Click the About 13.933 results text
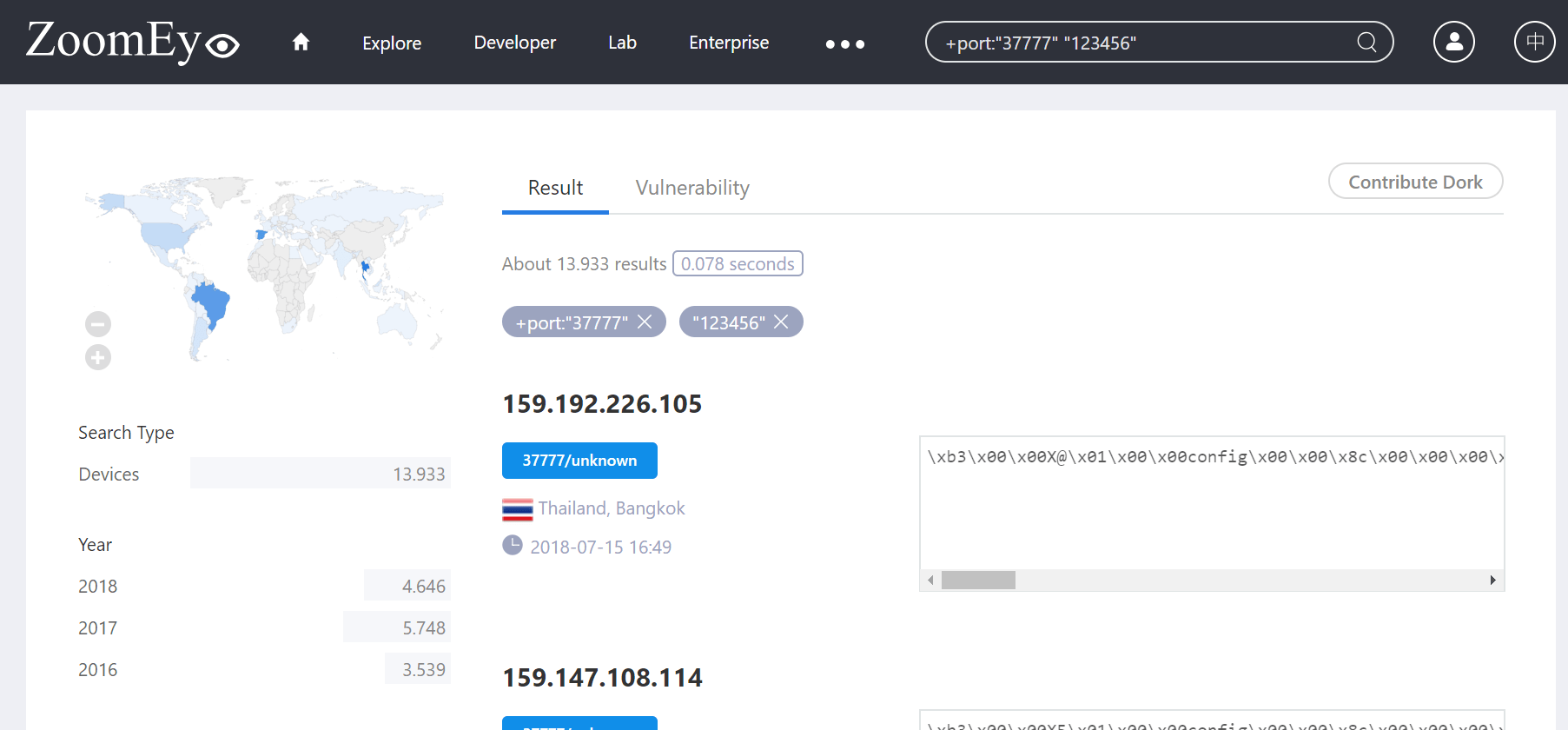The width and height of the screenshot is (1568, 730). 584,264
